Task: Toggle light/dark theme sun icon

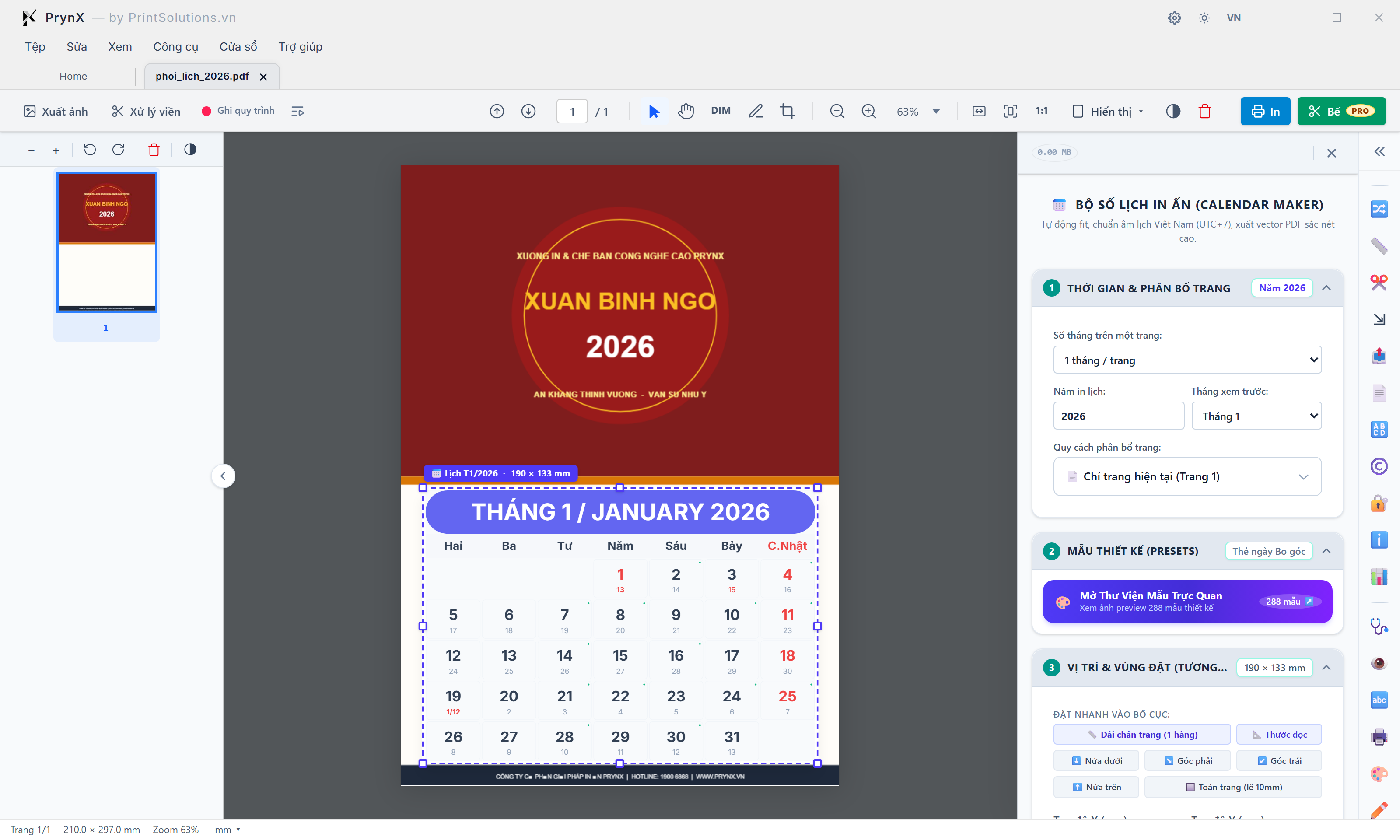Action: 1204,17
